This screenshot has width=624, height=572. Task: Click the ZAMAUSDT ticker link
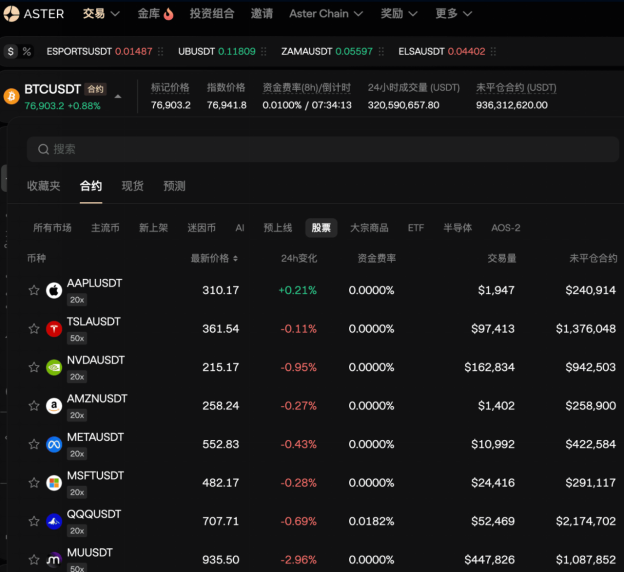pyautogui.click(x=327, y=51)
